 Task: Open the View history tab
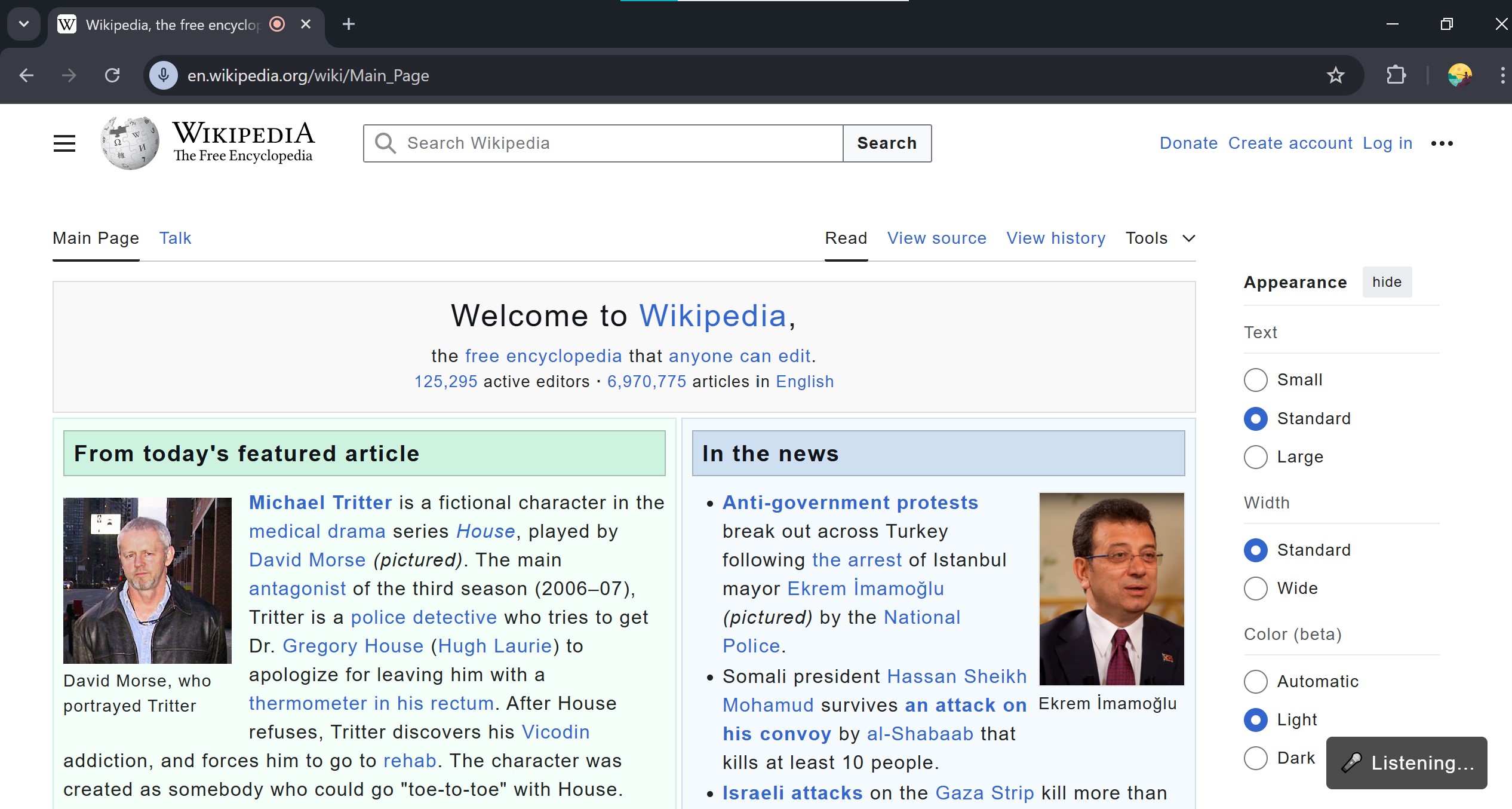1056,238
